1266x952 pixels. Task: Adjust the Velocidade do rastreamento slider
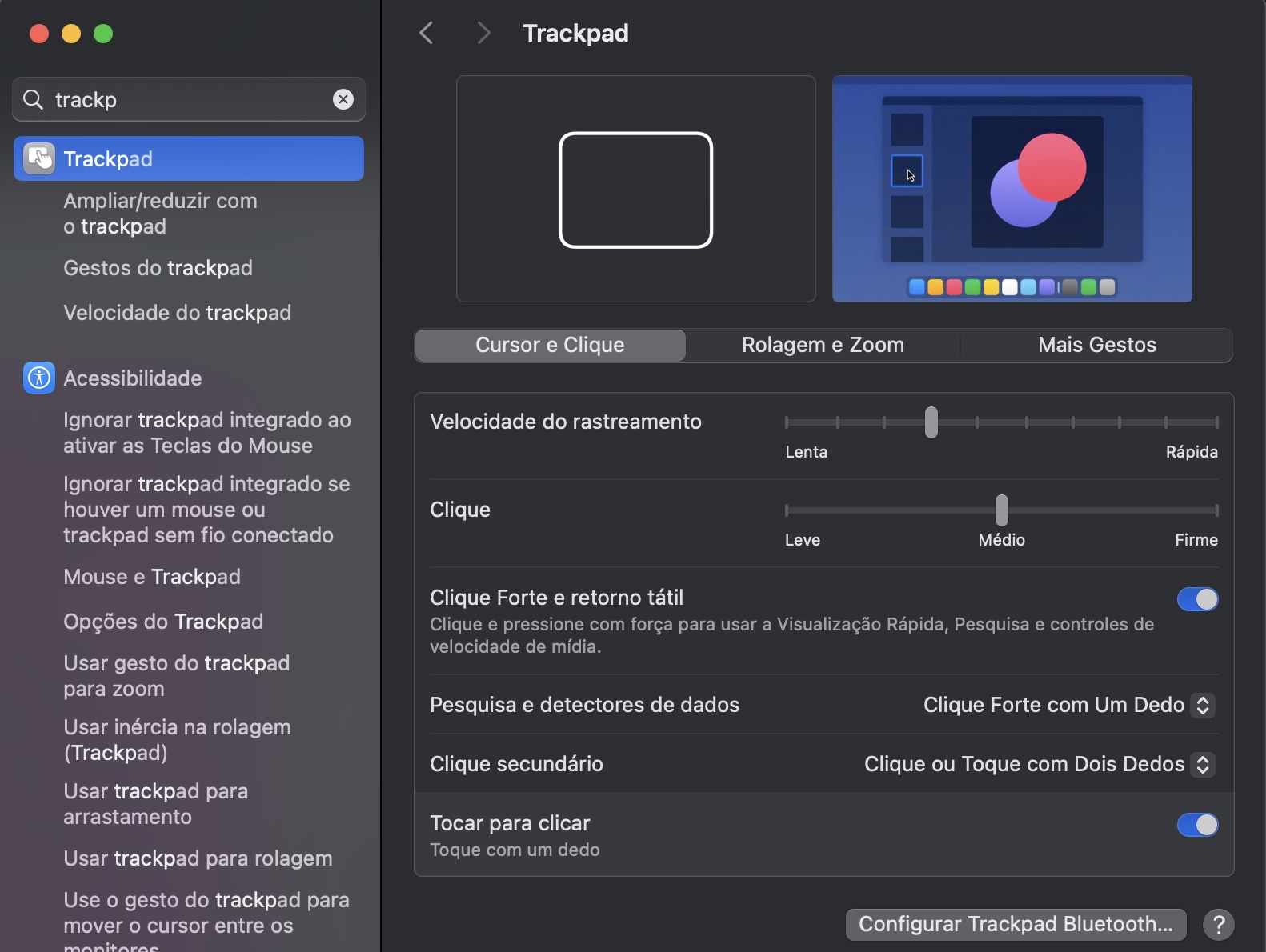[x=931, y=422]
